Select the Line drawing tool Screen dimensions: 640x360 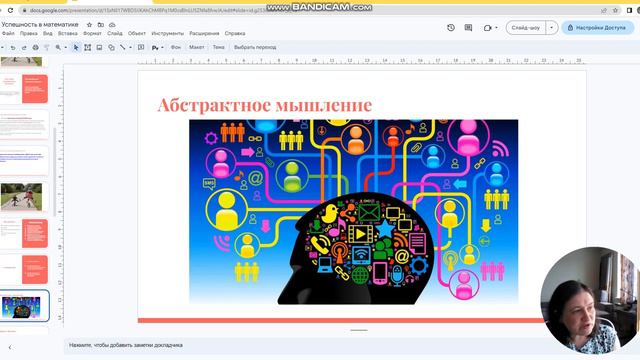[122, 47]
